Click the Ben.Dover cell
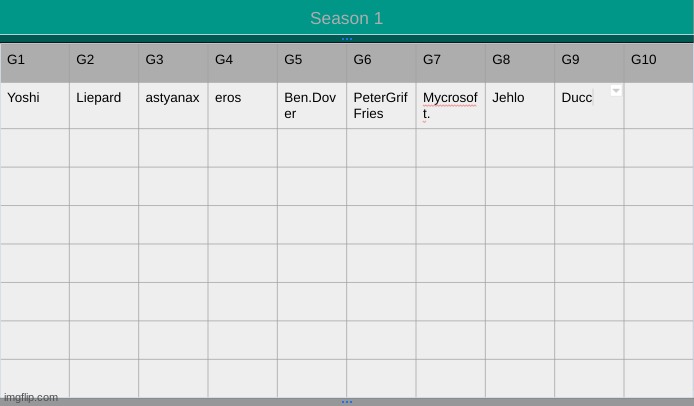694x406 pixels. [x=312, y=106]
